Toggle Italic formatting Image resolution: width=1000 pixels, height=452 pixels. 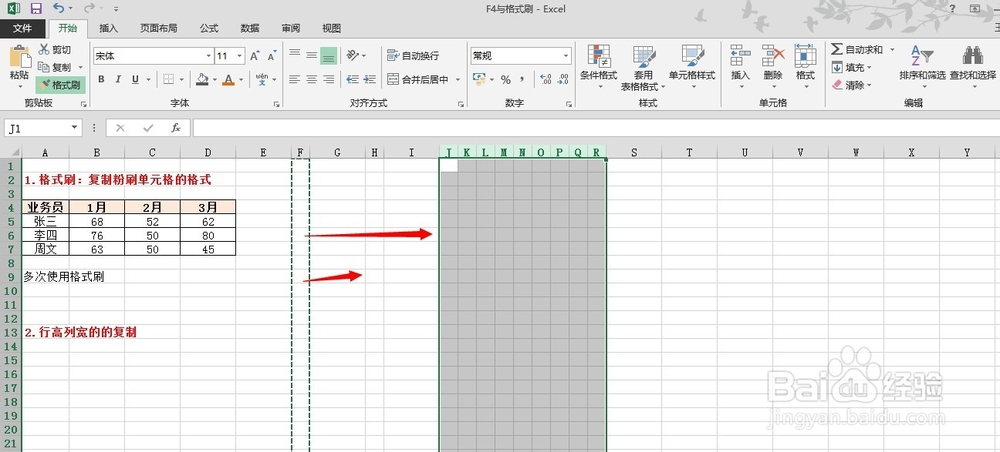pos(118,80)
